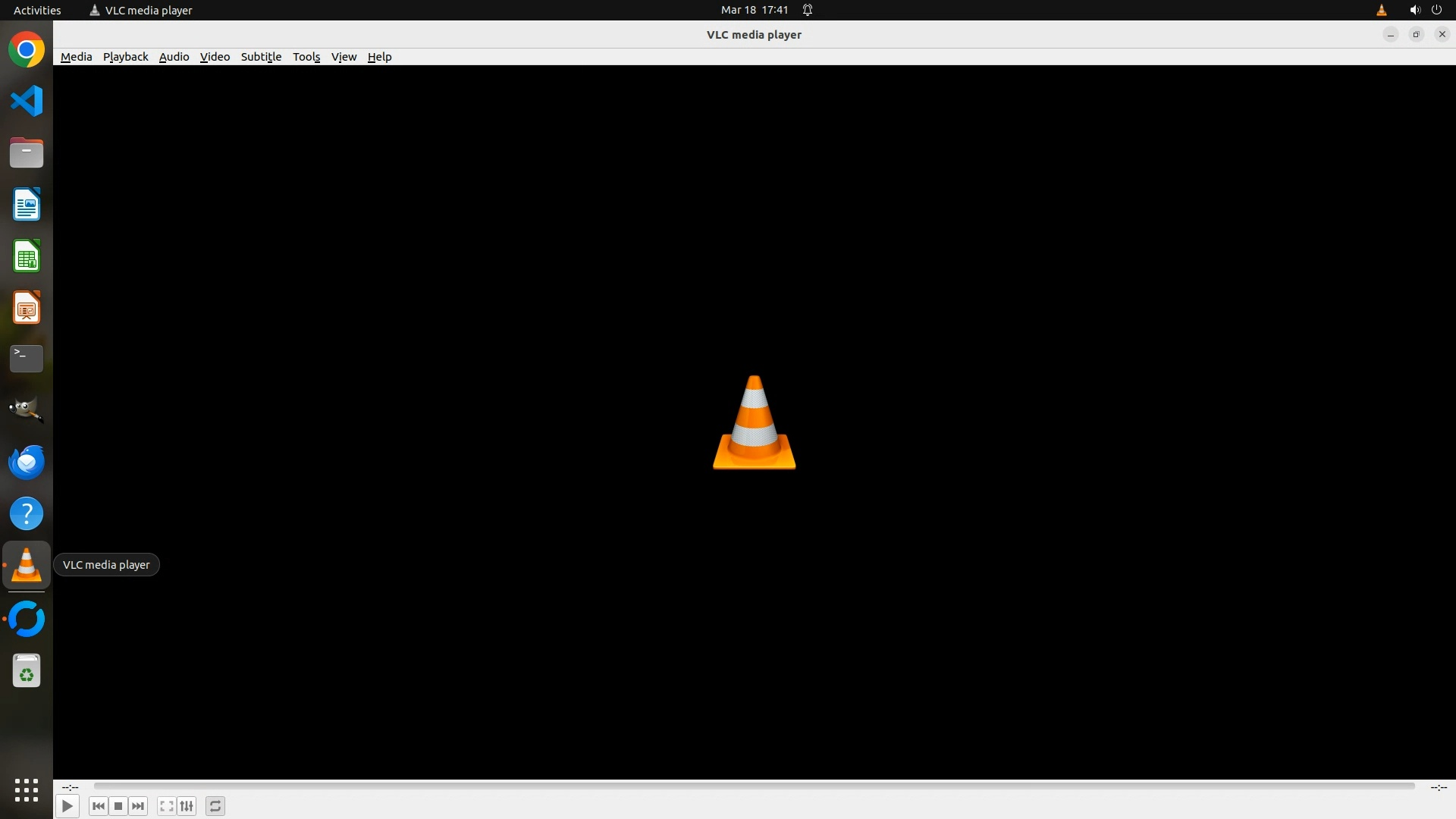The image size is (1456, 819).
Task: Toggle fullscreen video mode
Action: tap(167, 806)
